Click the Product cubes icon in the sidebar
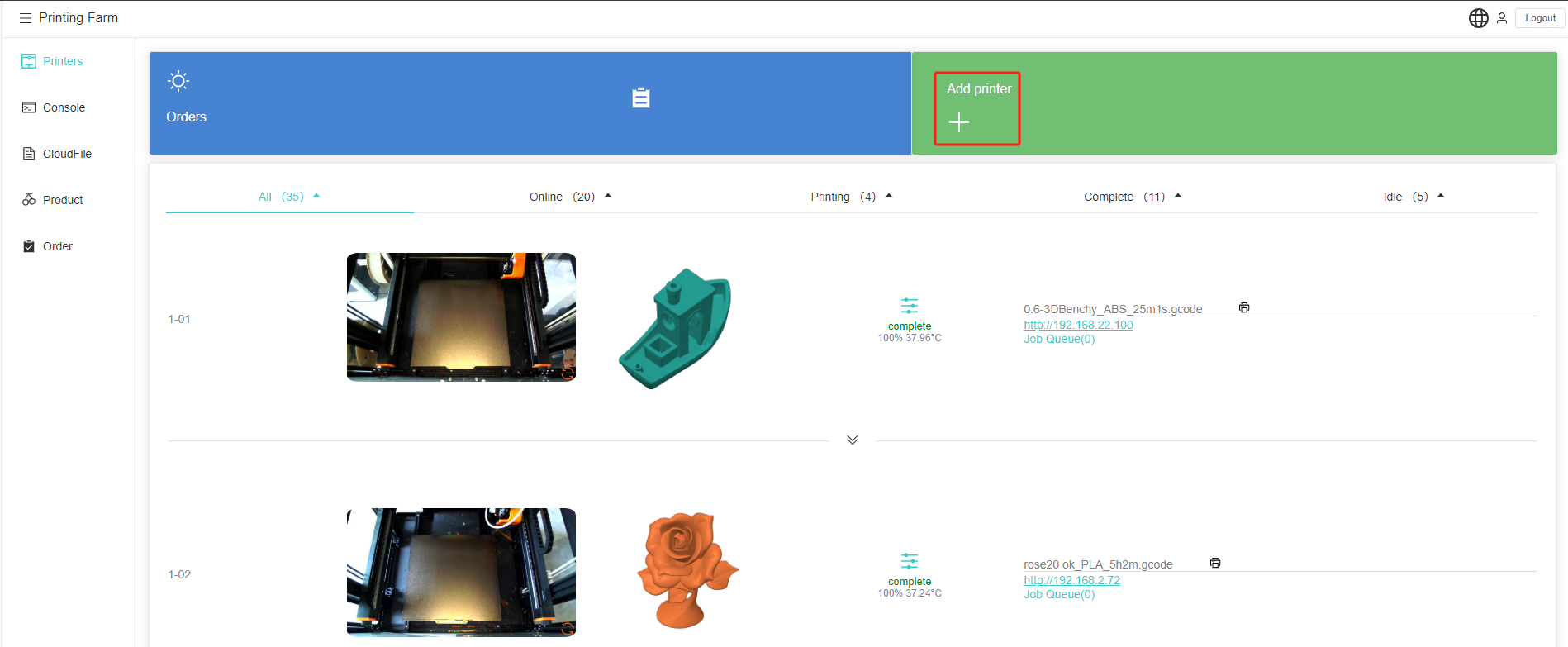This screenshot has height=647, width=1568. (29, 200)
